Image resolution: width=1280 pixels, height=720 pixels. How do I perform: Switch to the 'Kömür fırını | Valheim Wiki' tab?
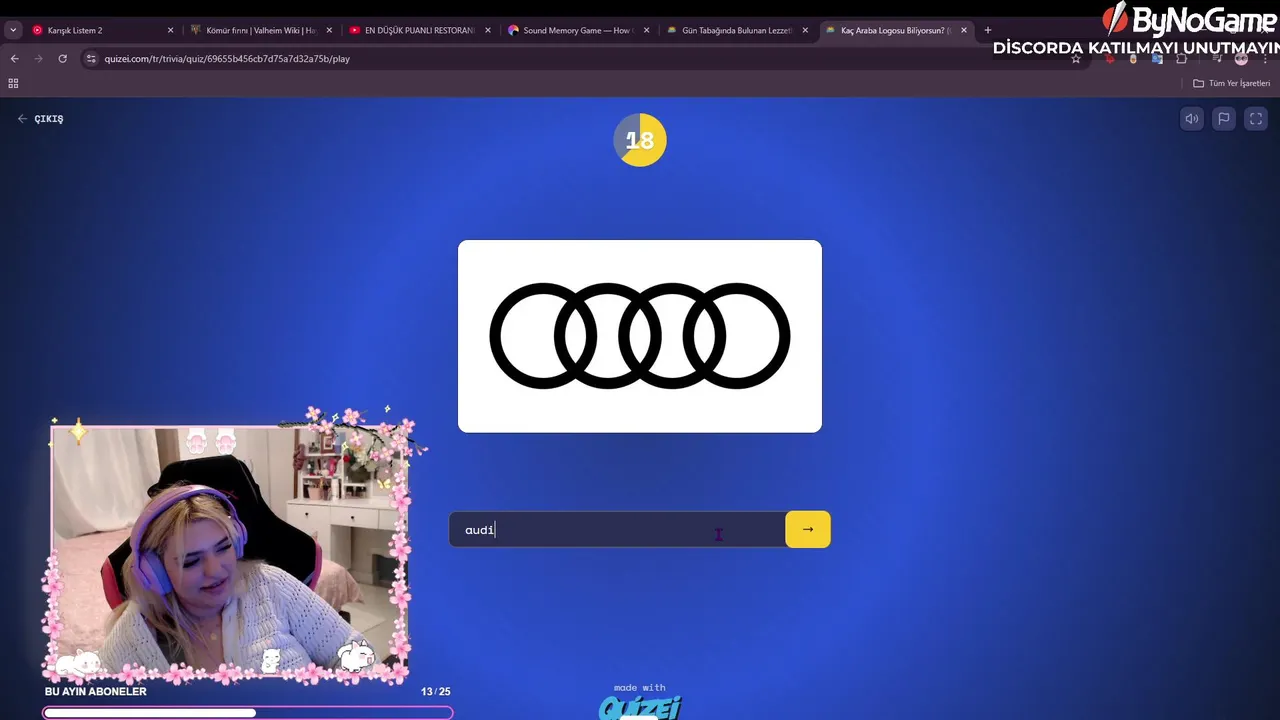pos(261,30)
